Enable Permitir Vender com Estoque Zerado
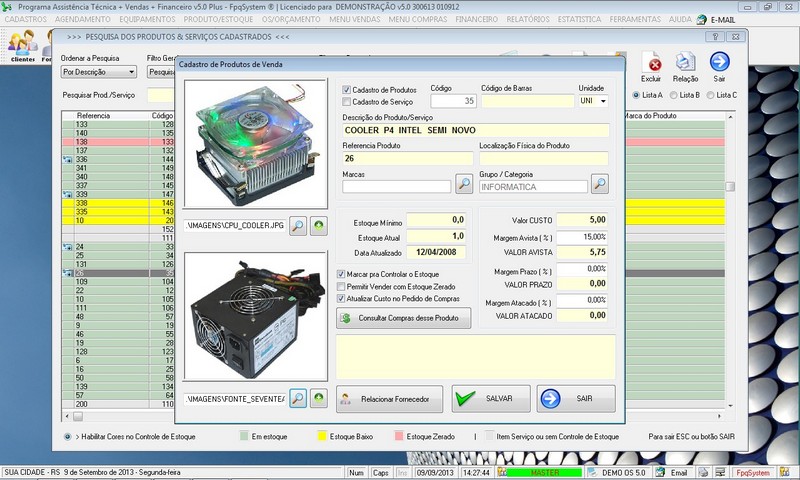800x480 pixels. coord(341,287)
